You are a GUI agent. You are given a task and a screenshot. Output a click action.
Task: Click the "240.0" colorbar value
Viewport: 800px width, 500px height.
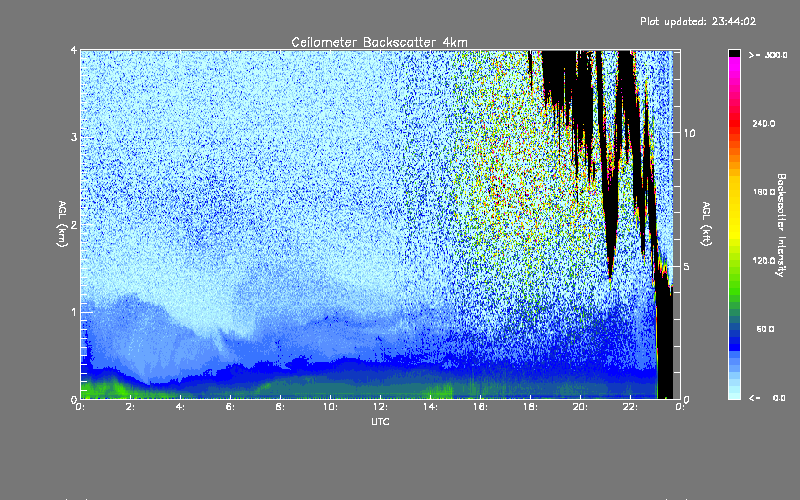tap(764, 123)
